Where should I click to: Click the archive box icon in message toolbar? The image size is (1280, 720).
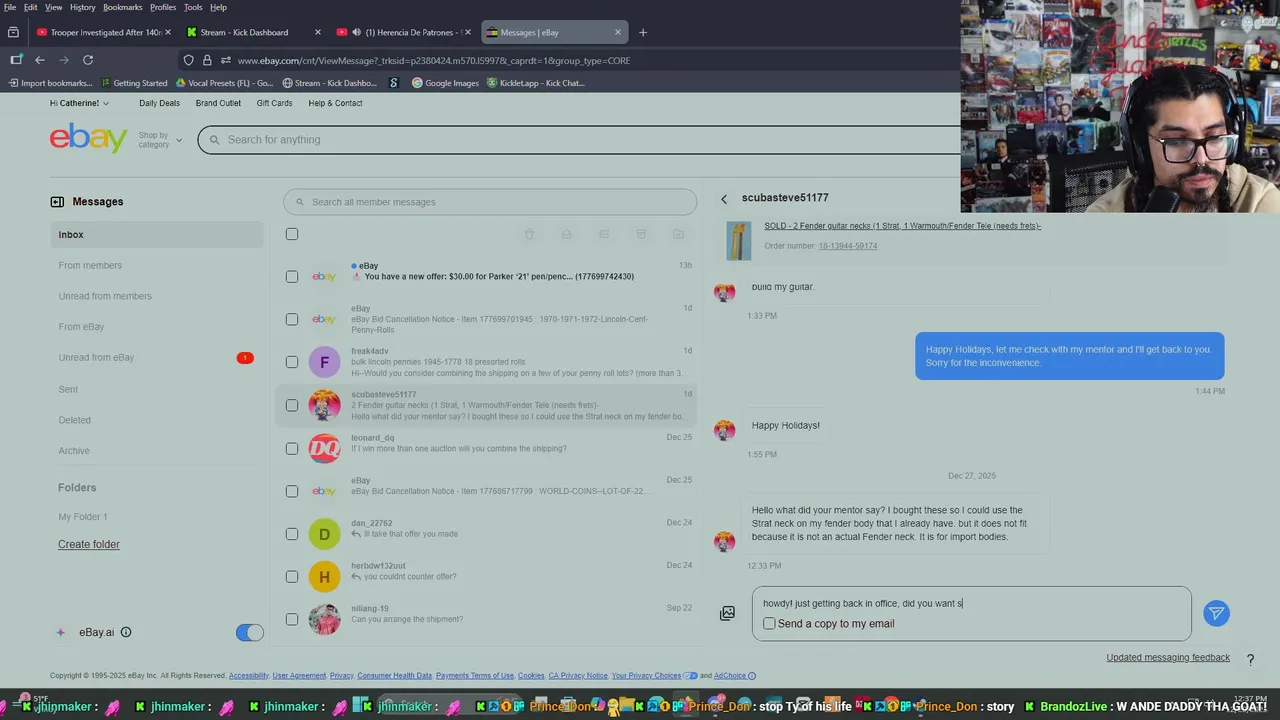[x=641, y=234]
